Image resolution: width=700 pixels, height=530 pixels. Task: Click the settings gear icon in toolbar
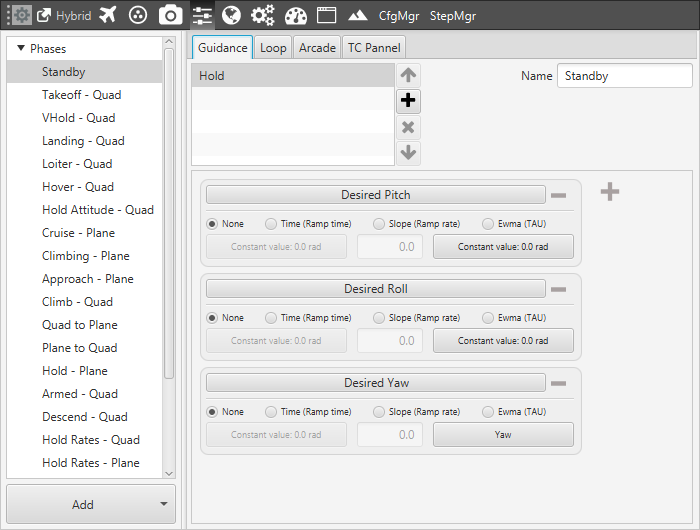pos(21,16)
